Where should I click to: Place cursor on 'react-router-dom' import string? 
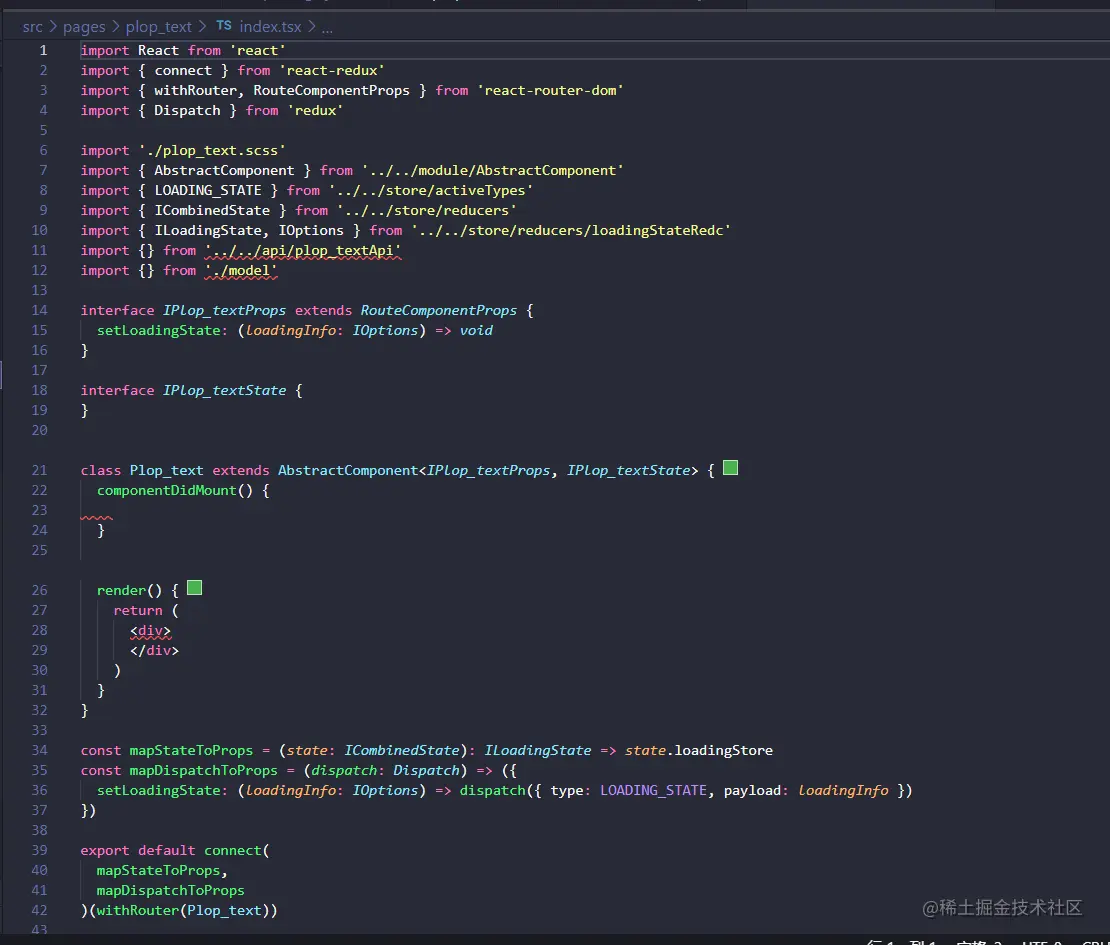[x=550, y=91]
